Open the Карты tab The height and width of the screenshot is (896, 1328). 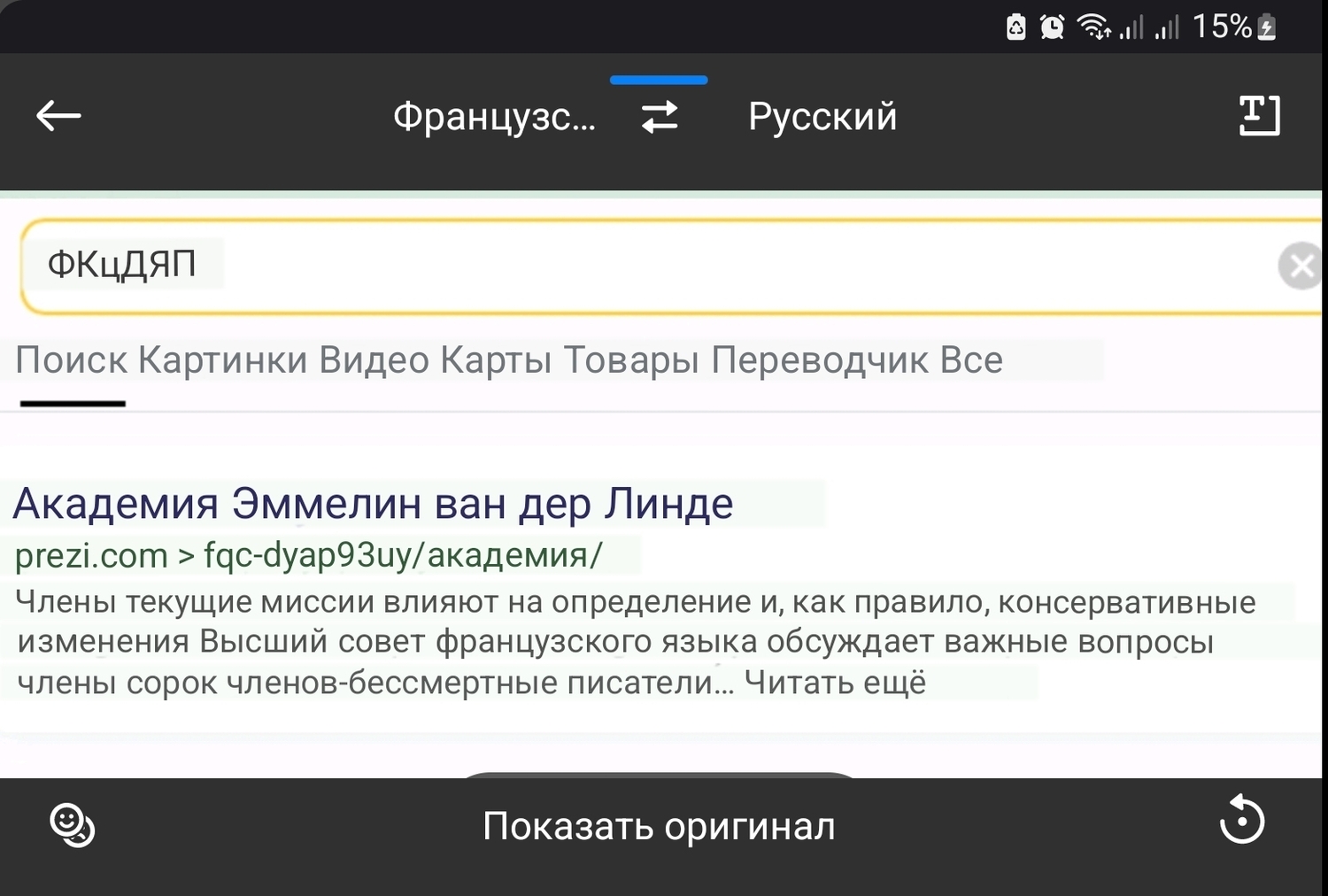coord(496,360)
